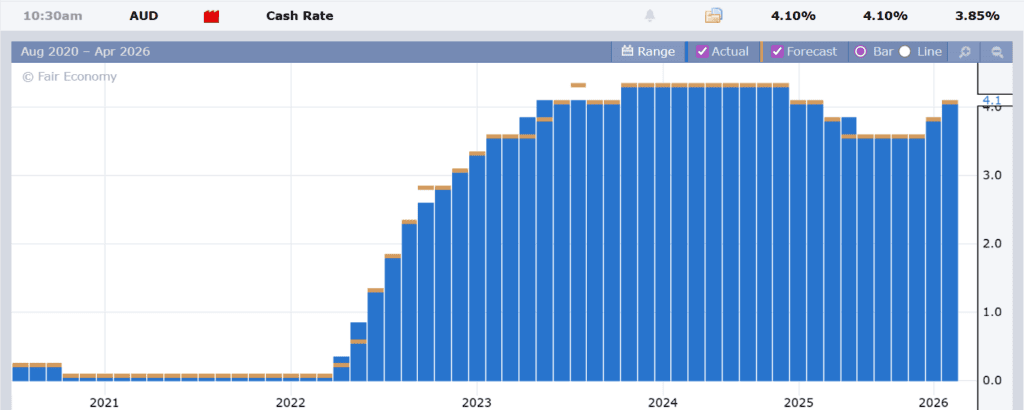1024x410 pixels.
Task: Click the 4.10% actual value
Action: [791, 16]
